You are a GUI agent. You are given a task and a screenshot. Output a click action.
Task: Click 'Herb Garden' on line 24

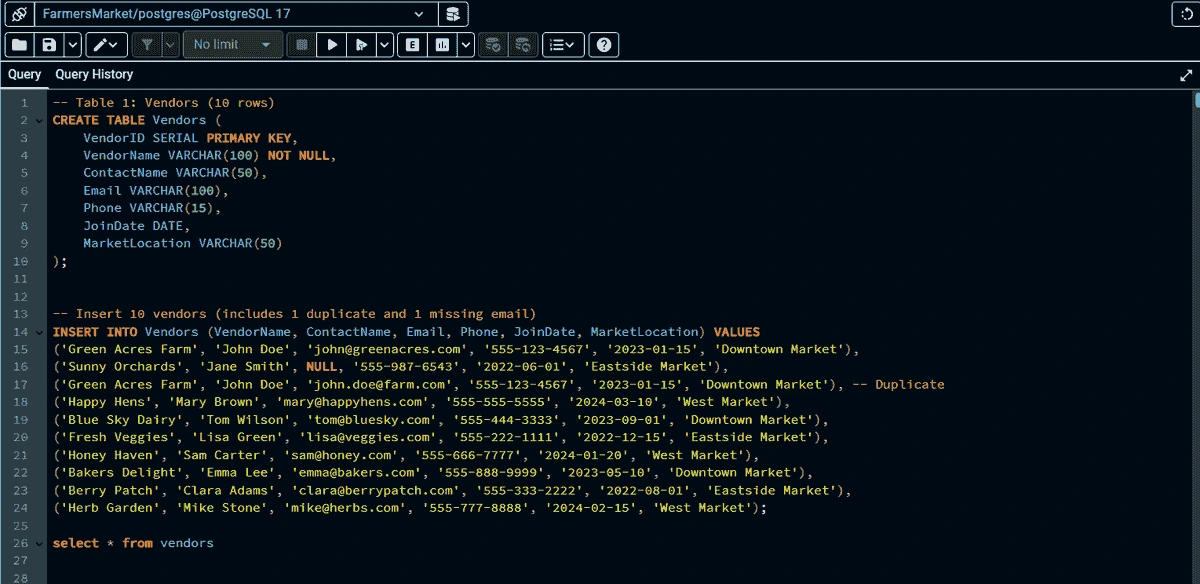tap(107, 508)
